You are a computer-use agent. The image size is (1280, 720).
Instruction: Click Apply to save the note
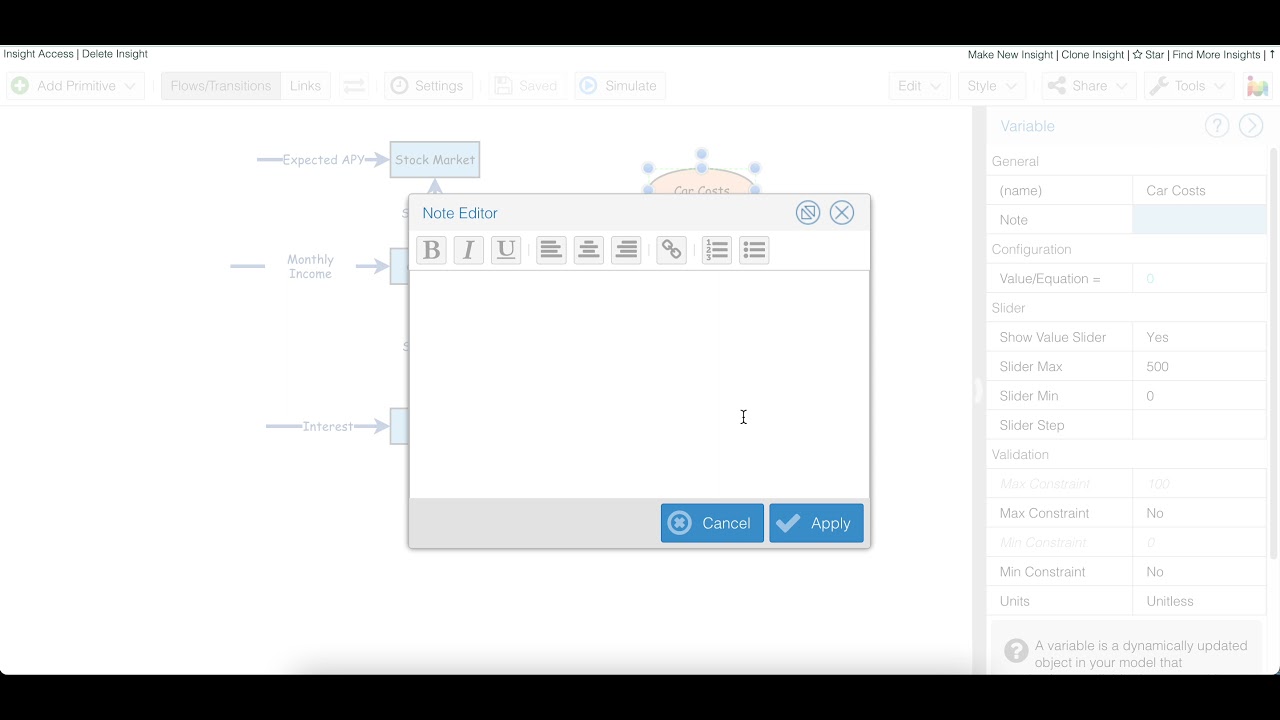(x=816, y=523)
